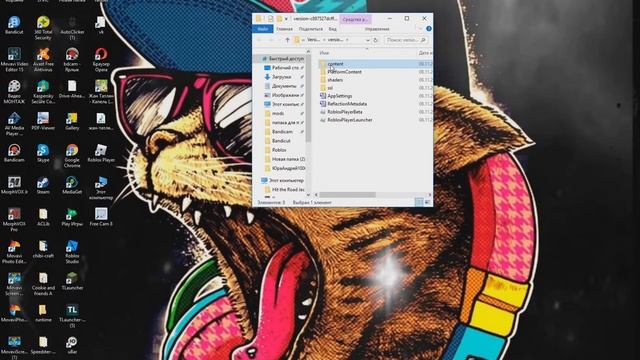Open Google Chrome desktop shortcut
Screen dimensions: 640x360
pyautogui.click(x=72, y=156)
